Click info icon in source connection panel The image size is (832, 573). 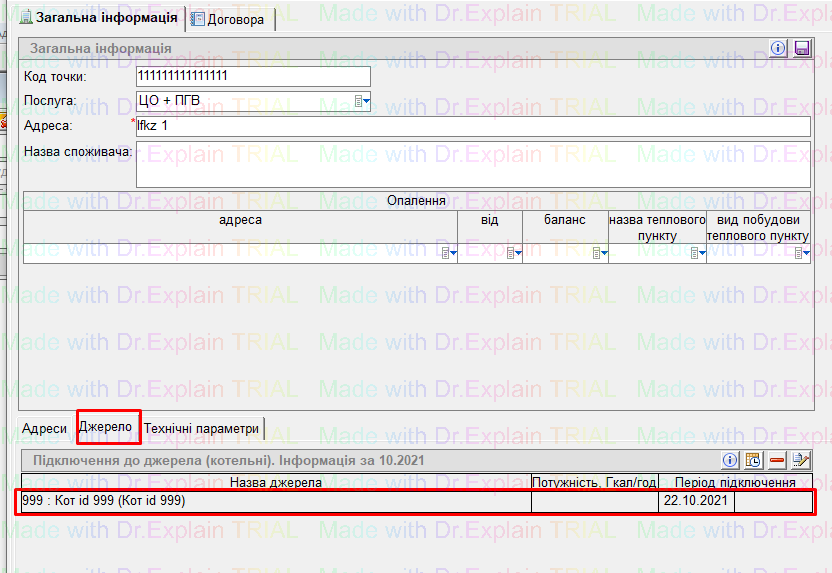pos(730,460)
